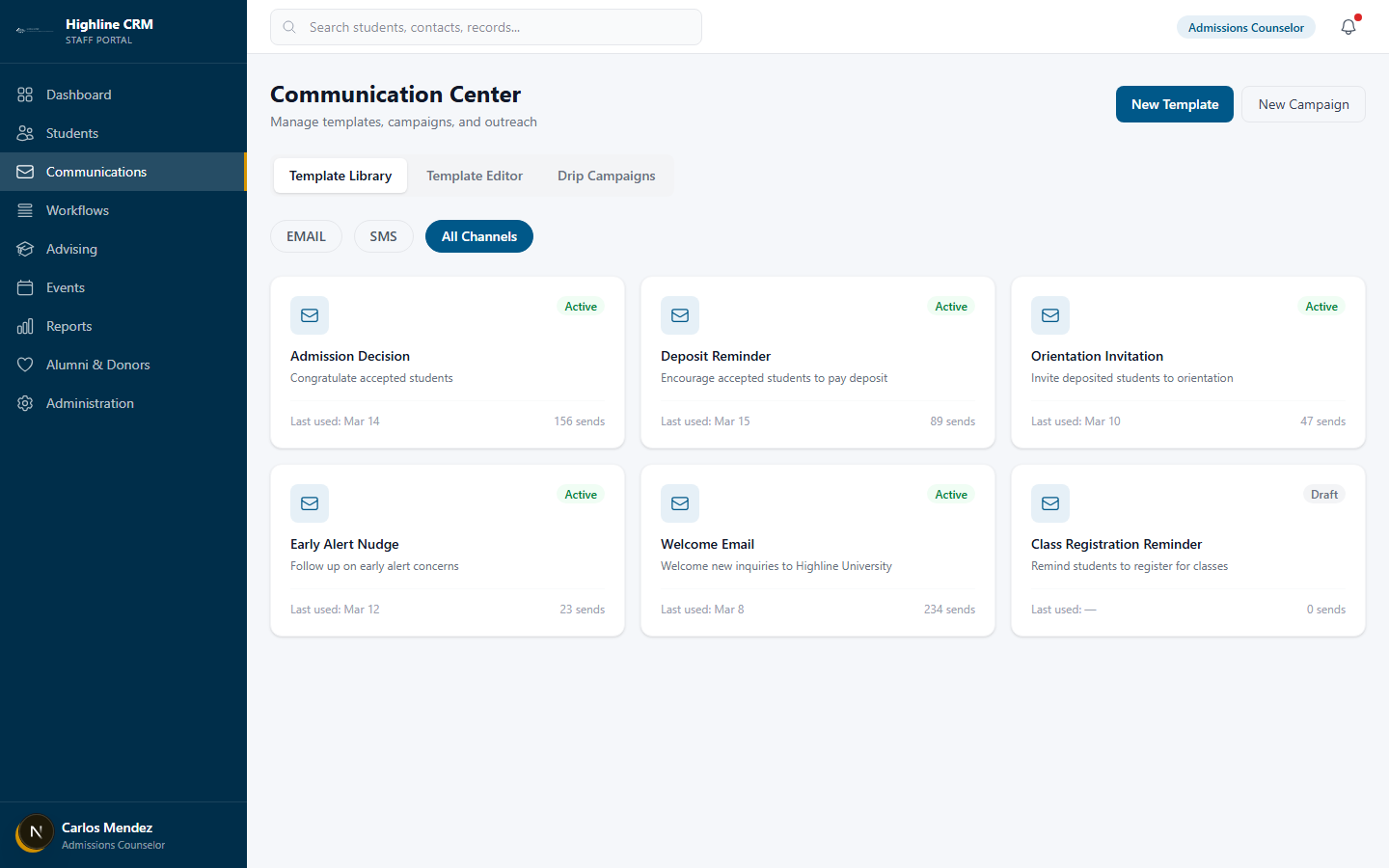
Task: Enable the EMAIL channel filter
Action: click(306, 235)
